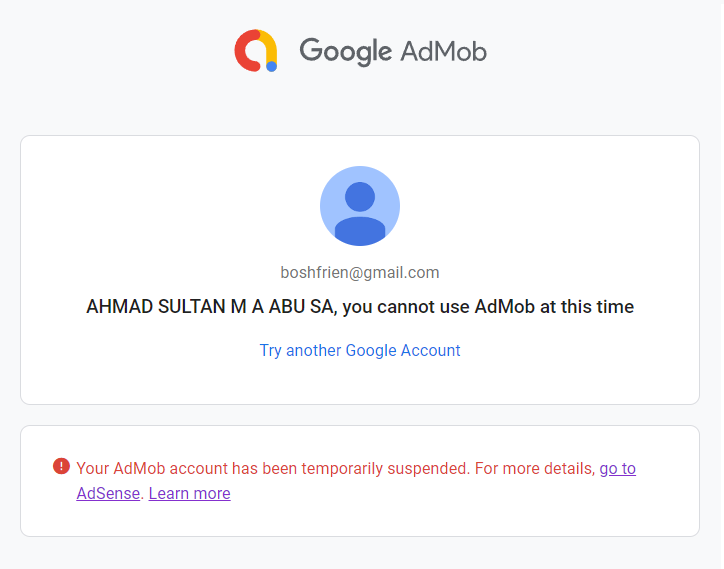Click Try another Google Account link
The image size is (724, 569).
click(x=360, y=350)
